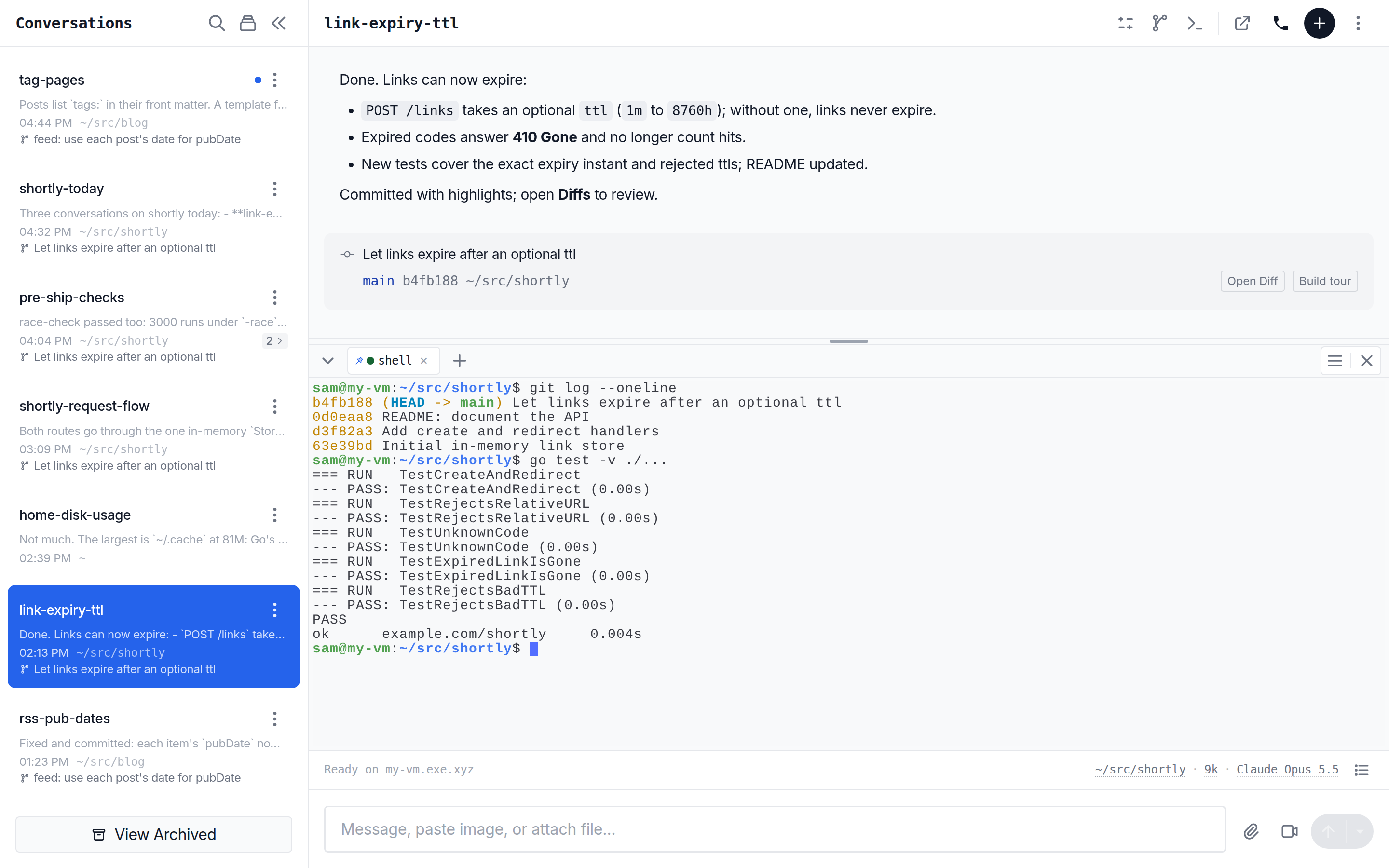Click the Open Diff button
1389x868 pixels.
(1252, 281)
